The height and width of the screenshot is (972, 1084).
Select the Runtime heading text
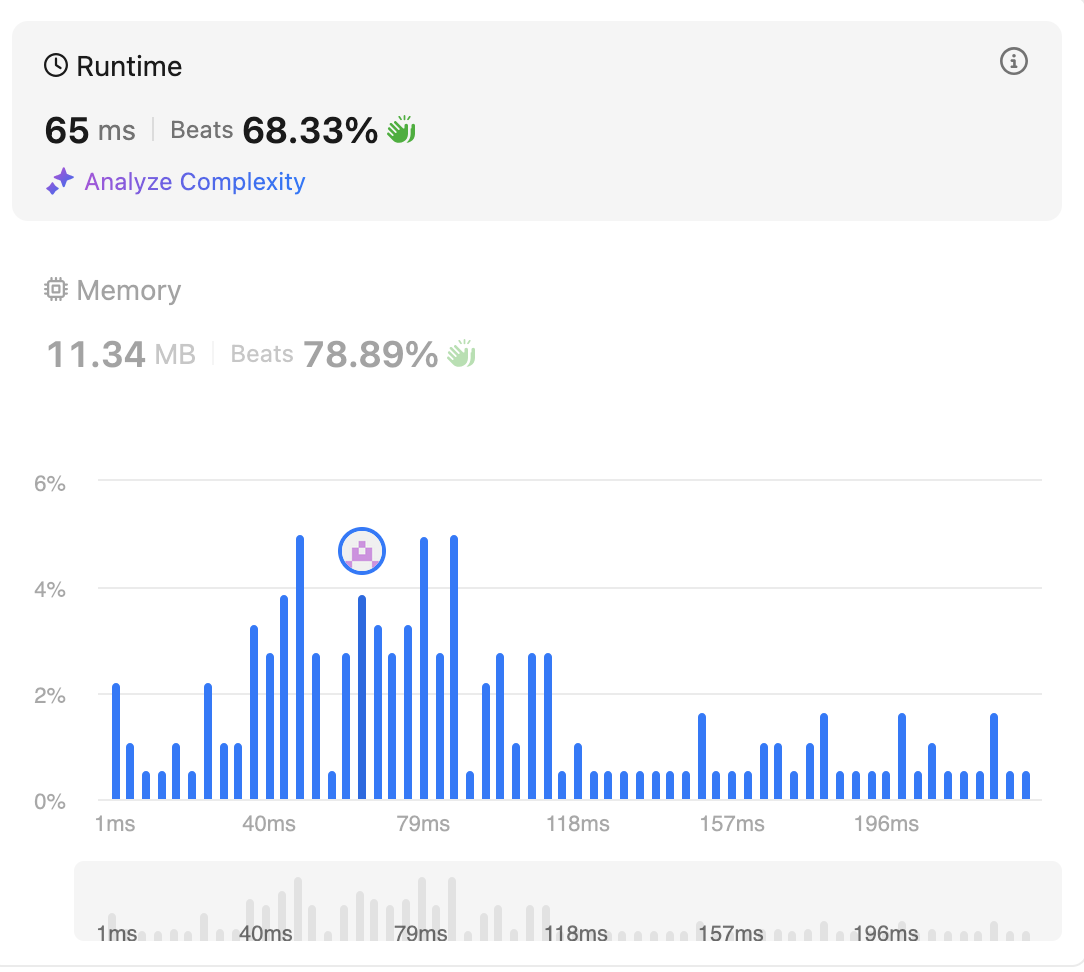click(129, 67)
